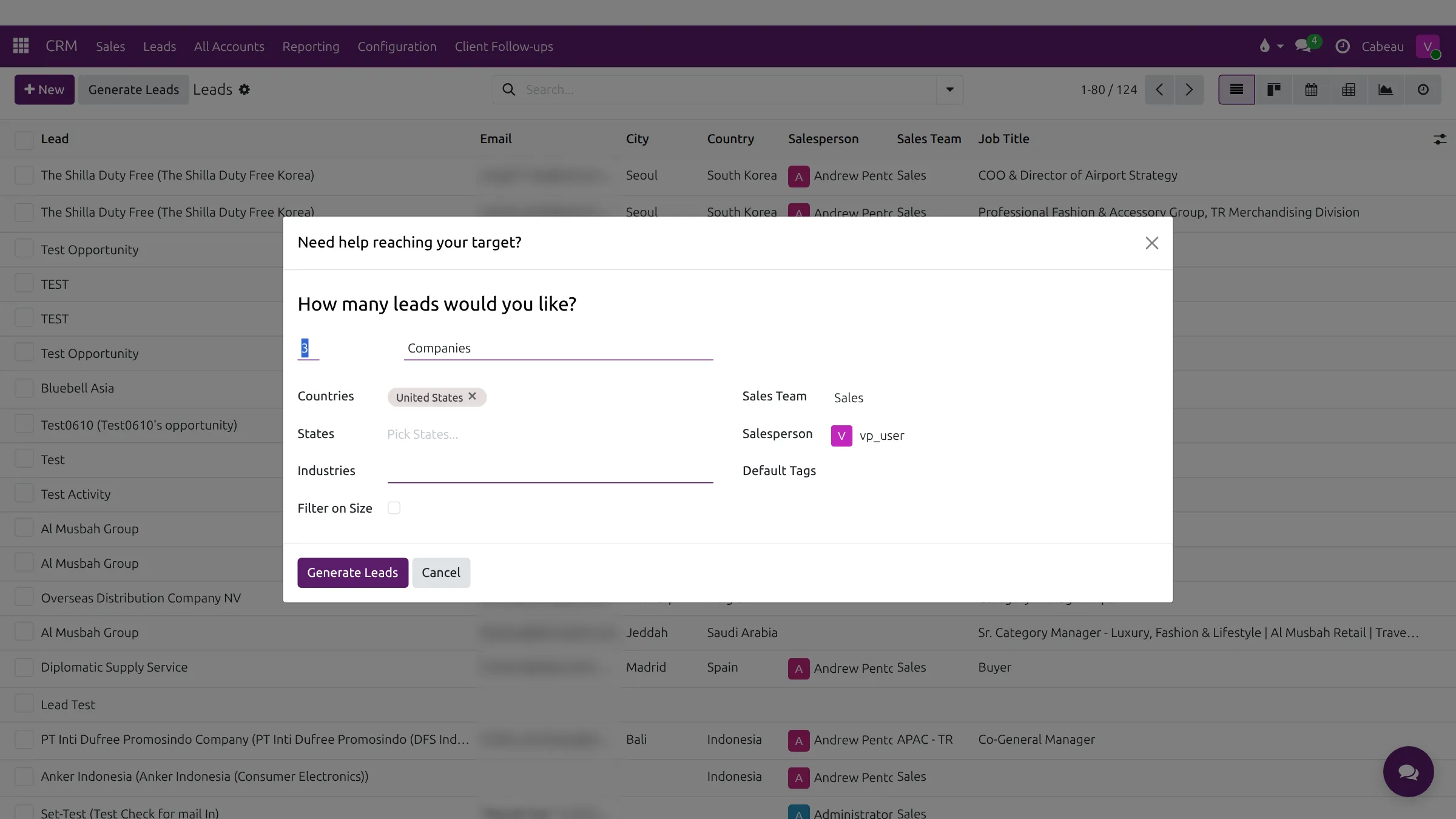
Task: Open the optional columns adjuster icon
Action: [x=1440, y=140]
